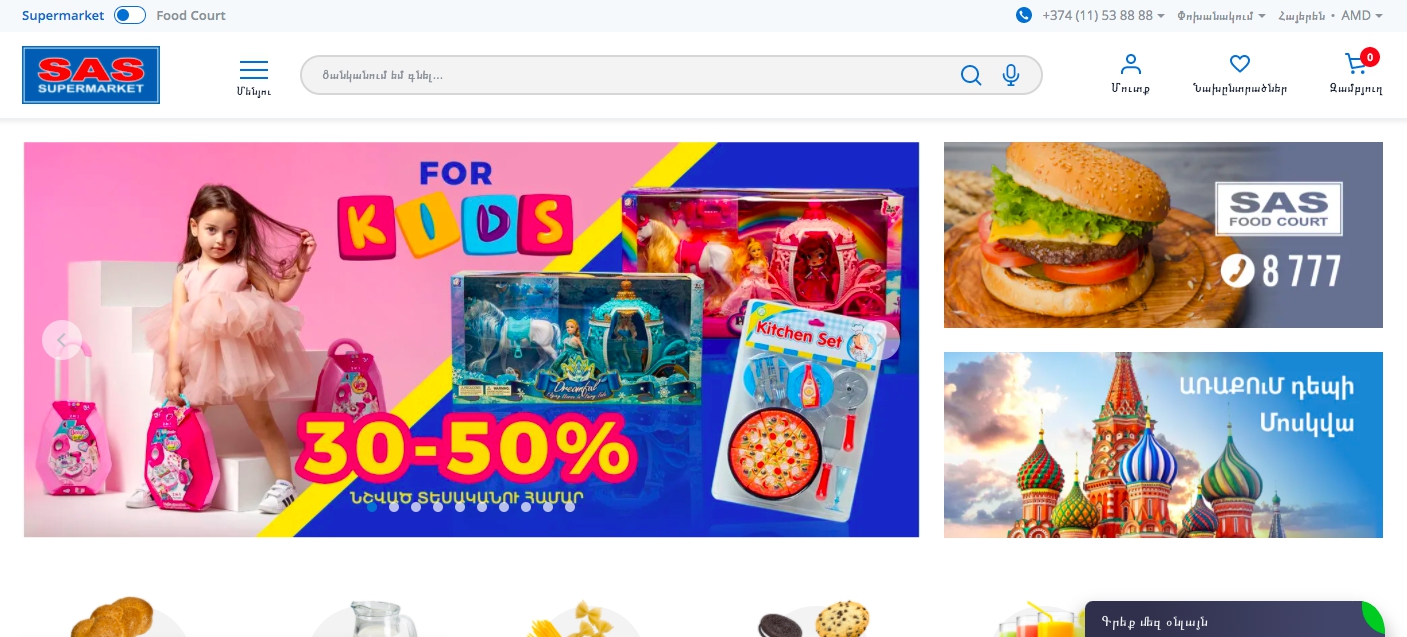The width and height of the screenshot is (1407, 637).
Task: Click the magnifying glass search icon
Action: pos(971,75)
